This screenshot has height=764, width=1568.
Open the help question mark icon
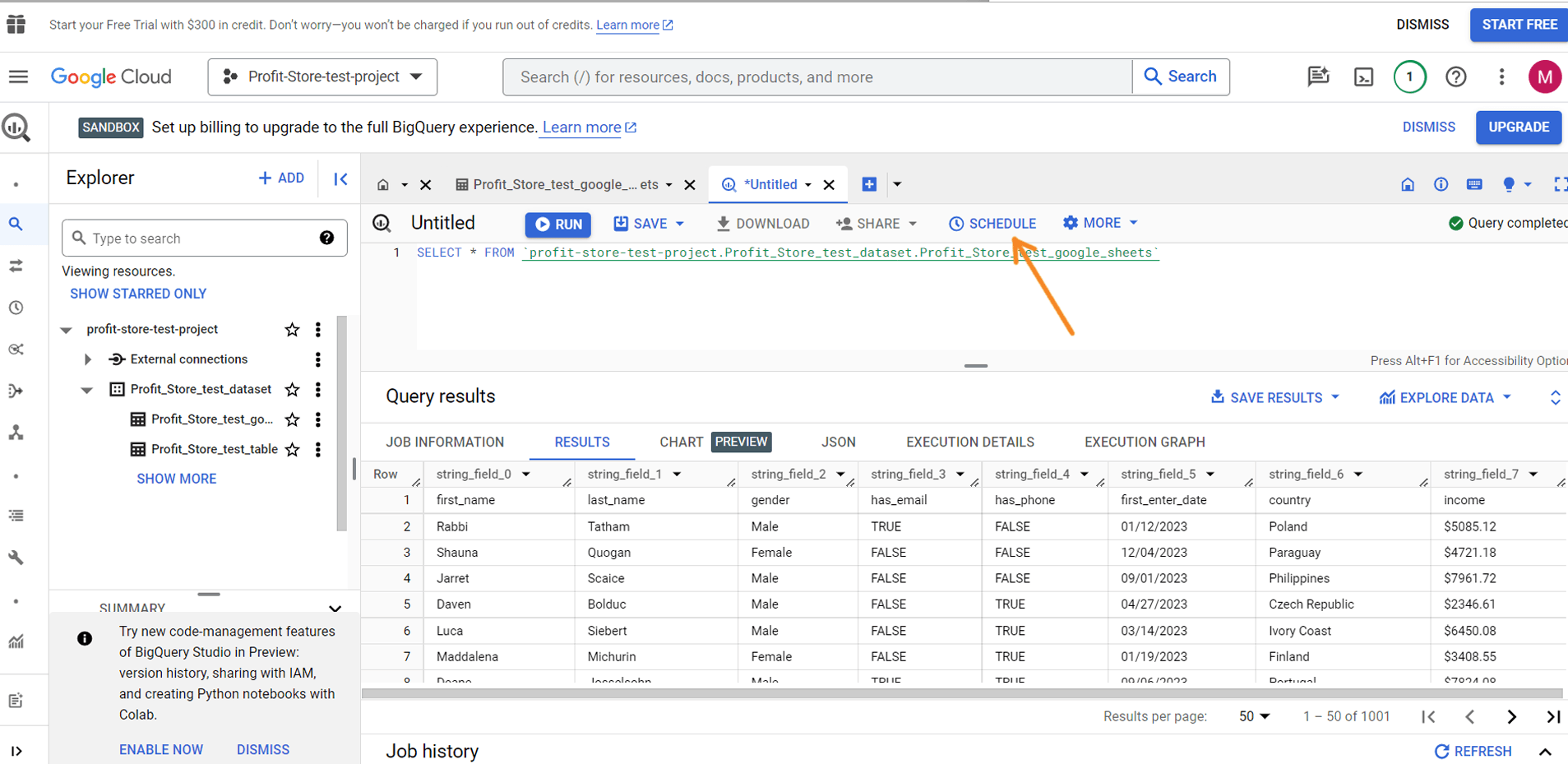[1455, 77]
